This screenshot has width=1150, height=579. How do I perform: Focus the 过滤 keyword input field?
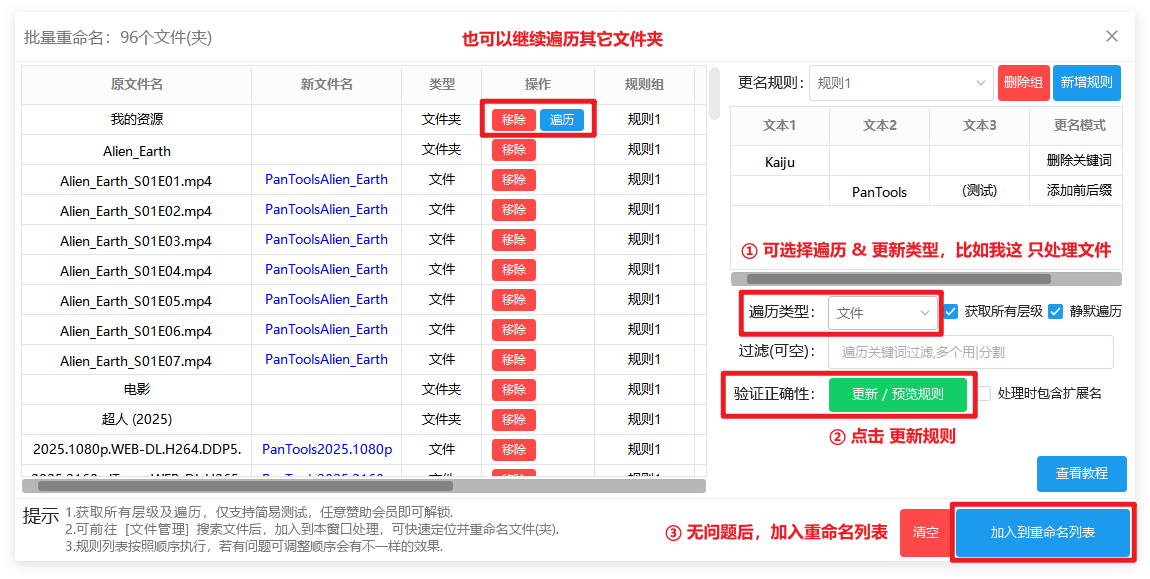[x=971, y=352]
